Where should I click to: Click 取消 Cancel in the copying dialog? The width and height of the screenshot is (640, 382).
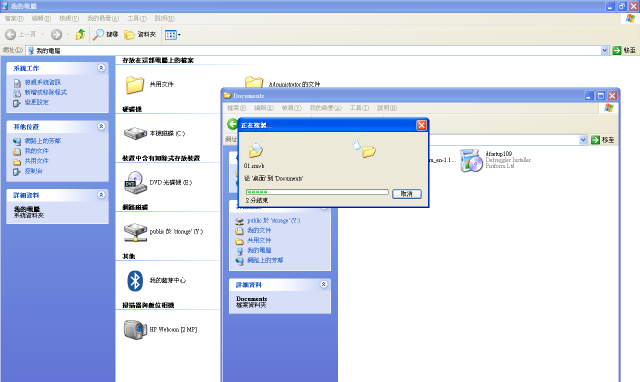point(407,194)
